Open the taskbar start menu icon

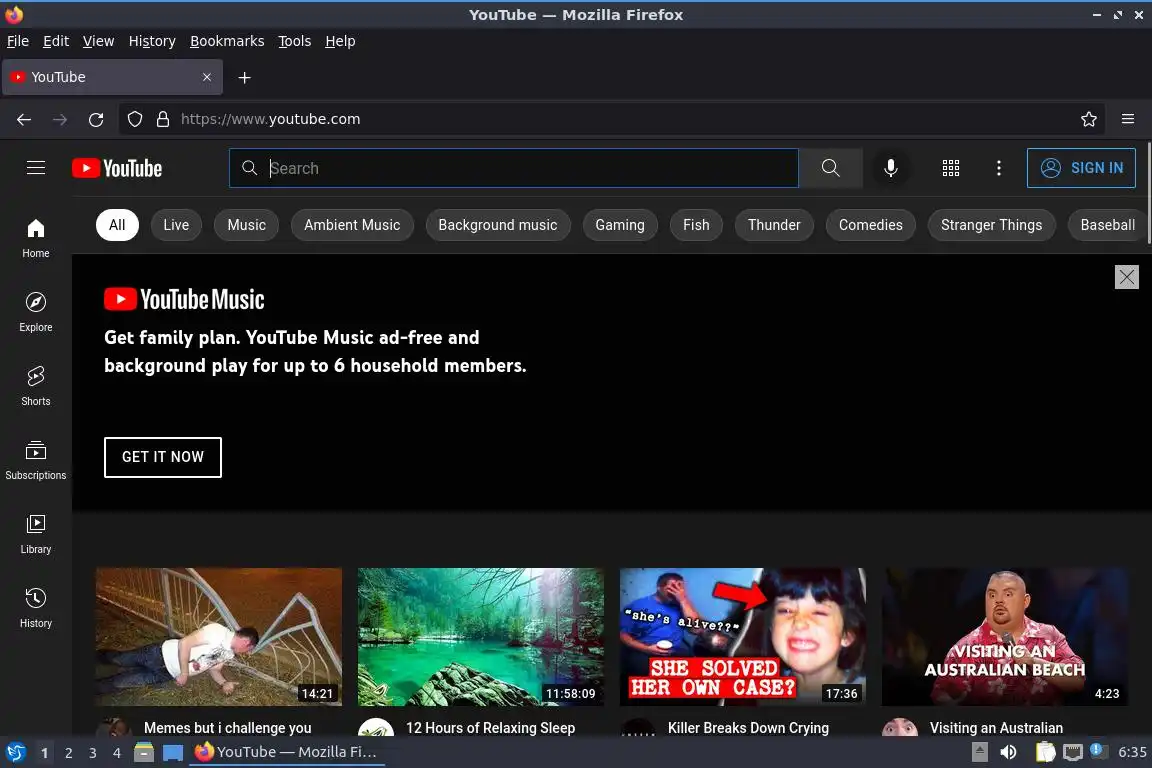[15, 753]
